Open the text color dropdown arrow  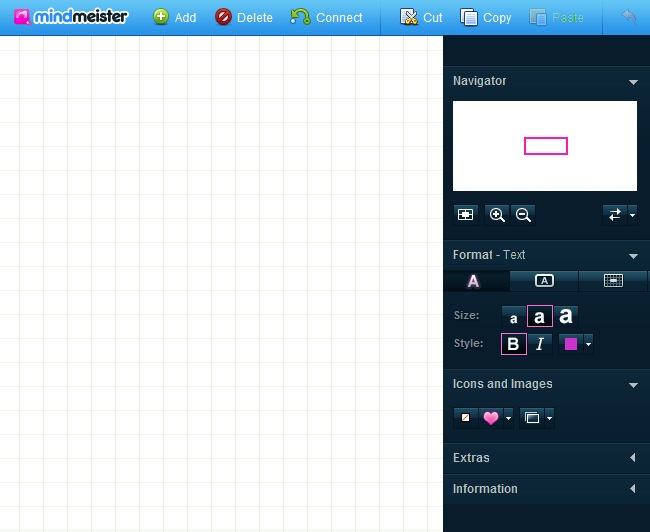[589, 344]
